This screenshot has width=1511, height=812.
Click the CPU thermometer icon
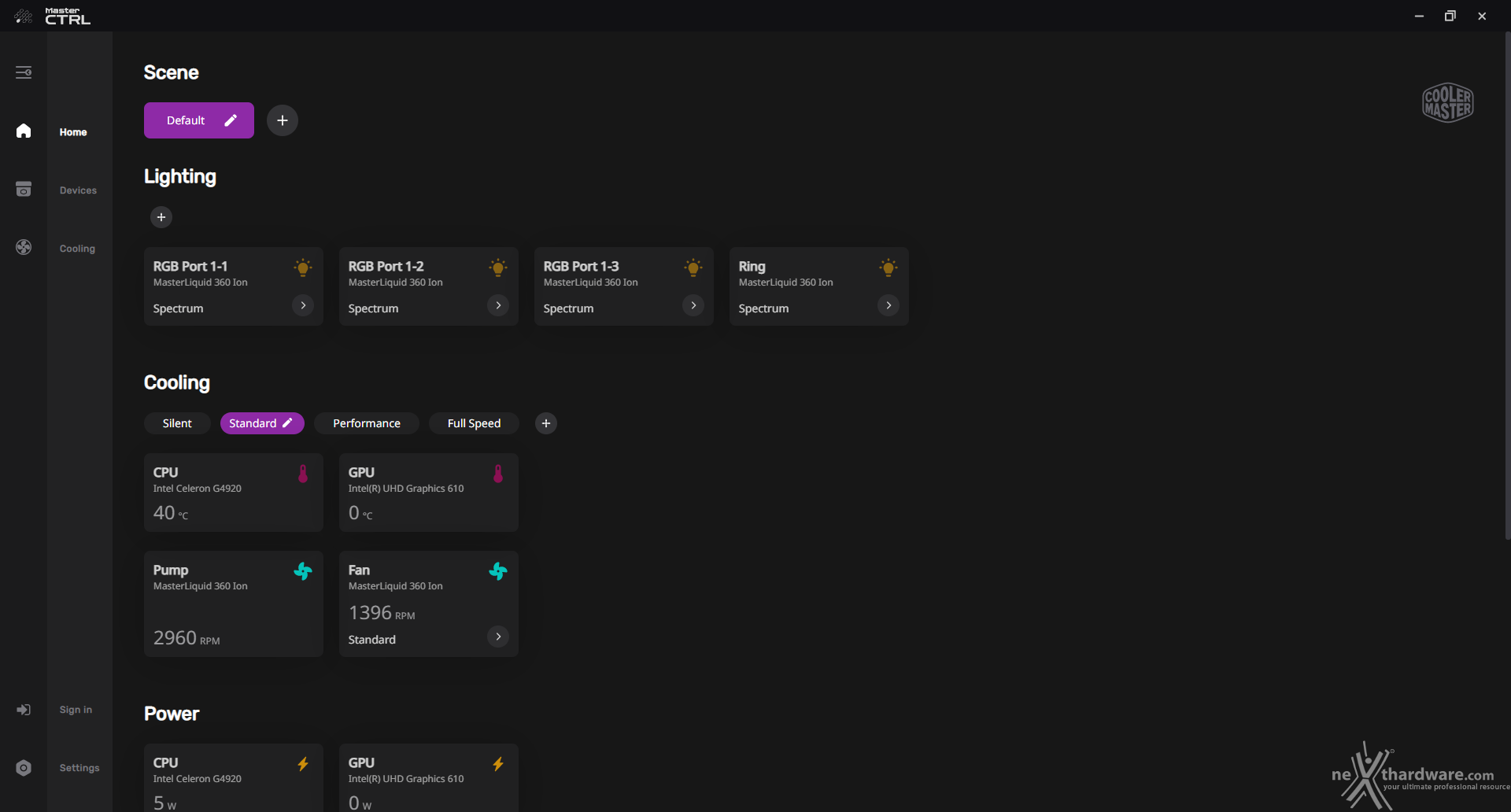(303, 474)
